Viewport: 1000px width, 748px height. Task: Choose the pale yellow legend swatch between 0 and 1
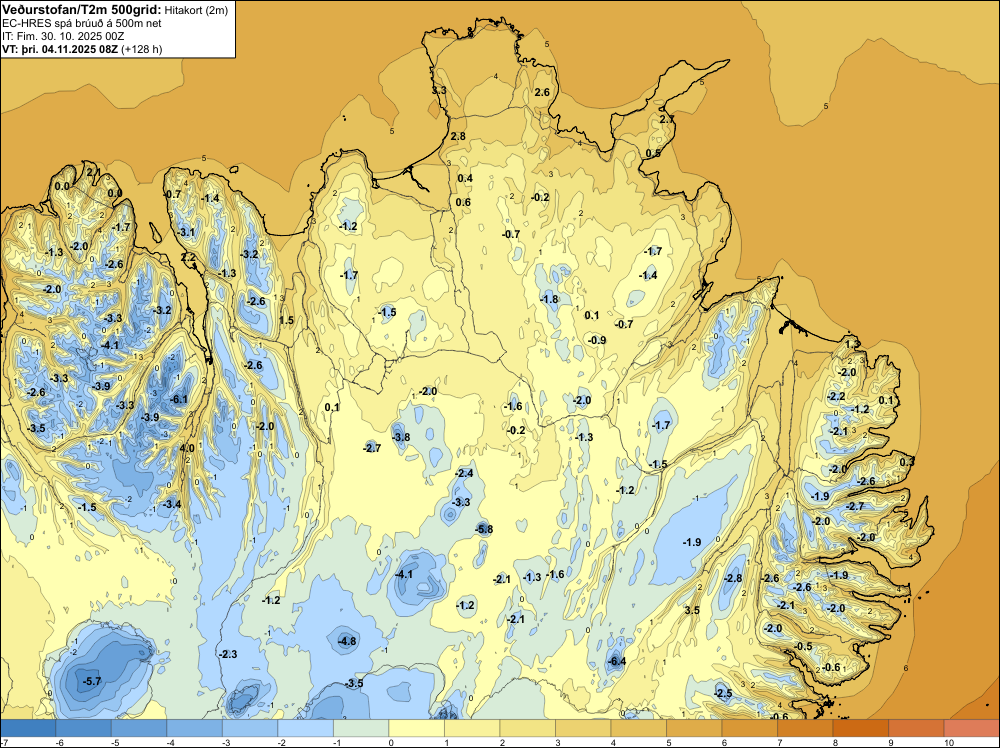coord(417,728)
